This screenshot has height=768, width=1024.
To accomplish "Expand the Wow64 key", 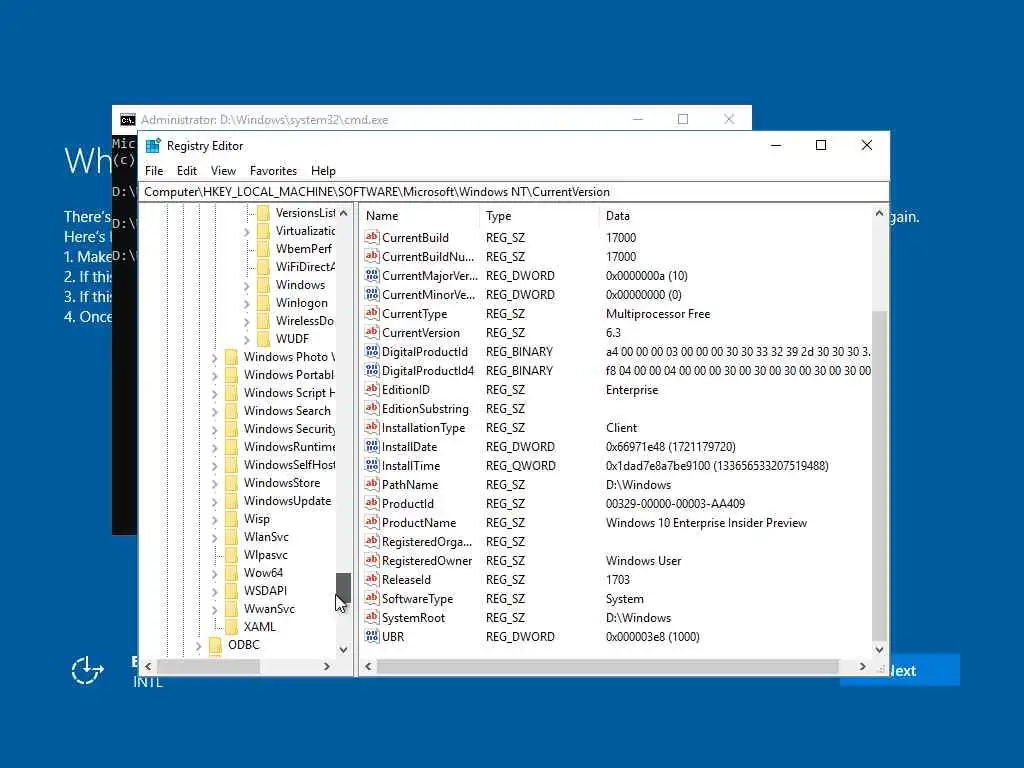I will (x=214, y=574).
